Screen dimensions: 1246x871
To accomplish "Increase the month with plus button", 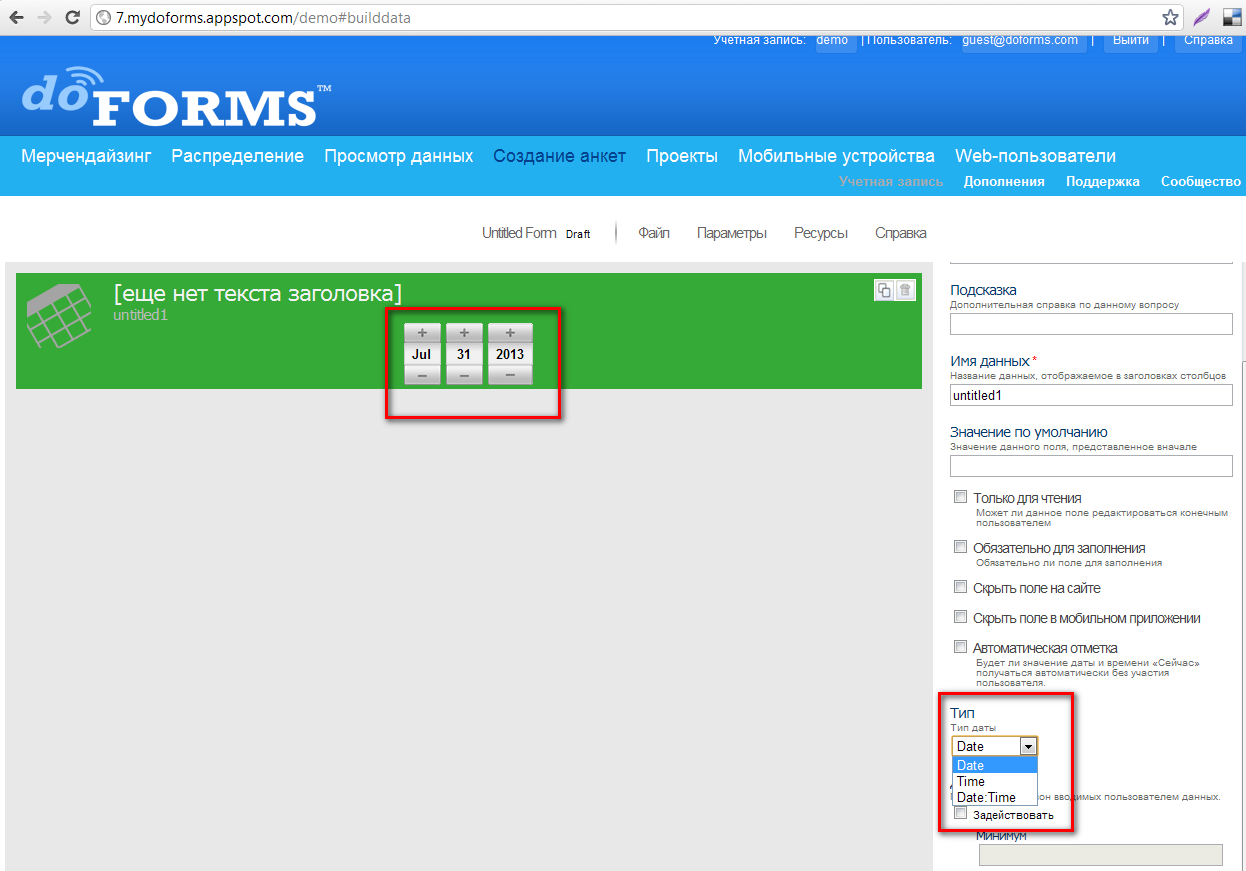I will [422, 332].
